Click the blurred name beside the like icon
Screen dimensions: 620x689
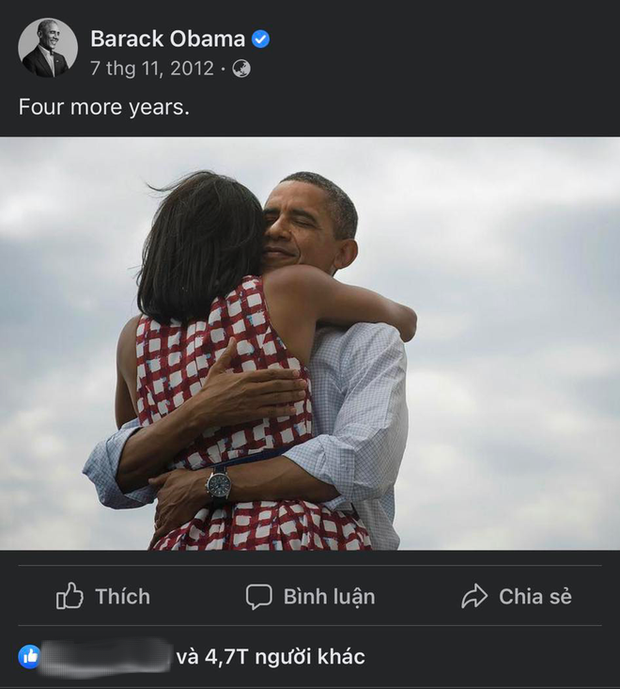(x=108, y=657)
